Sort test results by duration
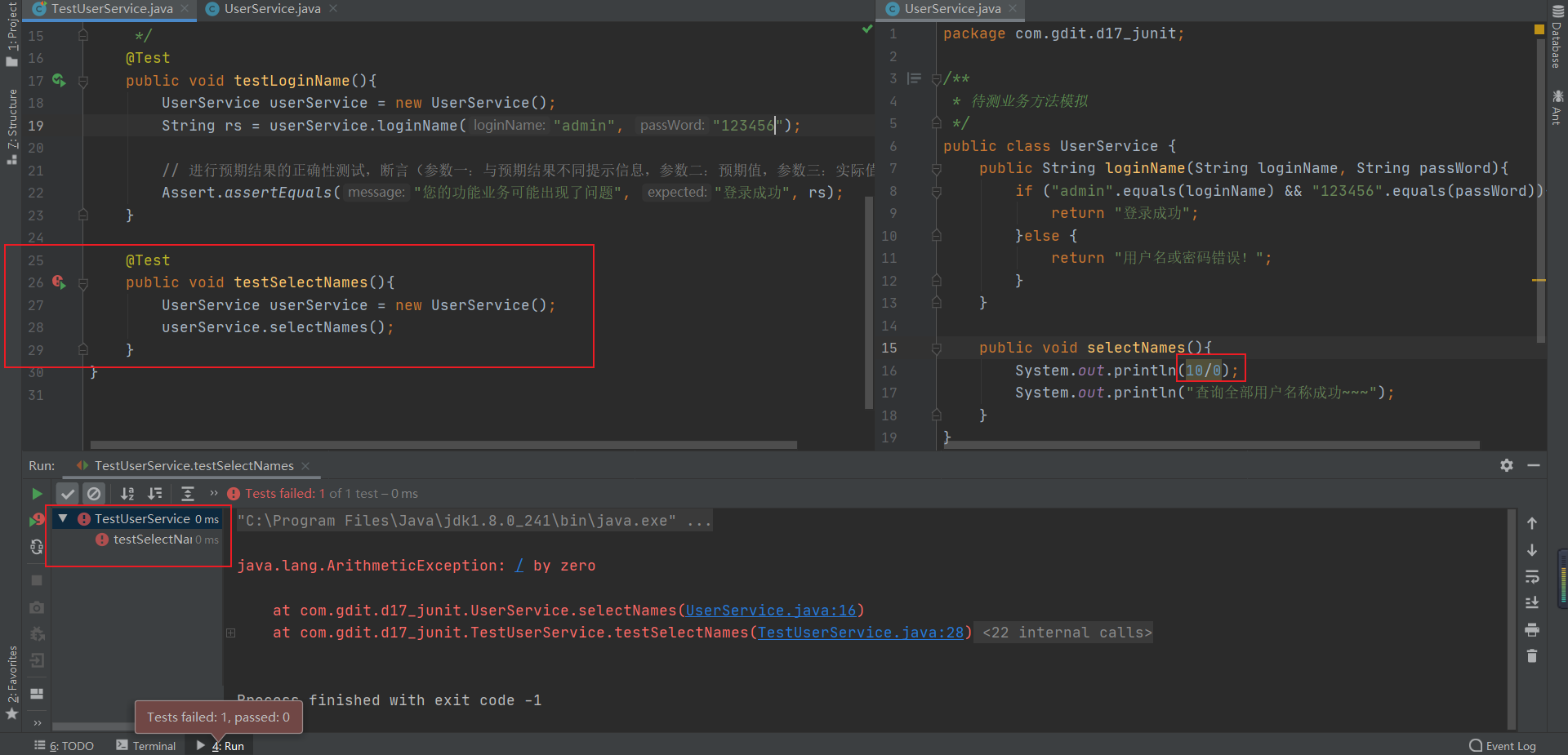Image resolution: width=1568 pixels, height=755 pixels. (155, 493)
